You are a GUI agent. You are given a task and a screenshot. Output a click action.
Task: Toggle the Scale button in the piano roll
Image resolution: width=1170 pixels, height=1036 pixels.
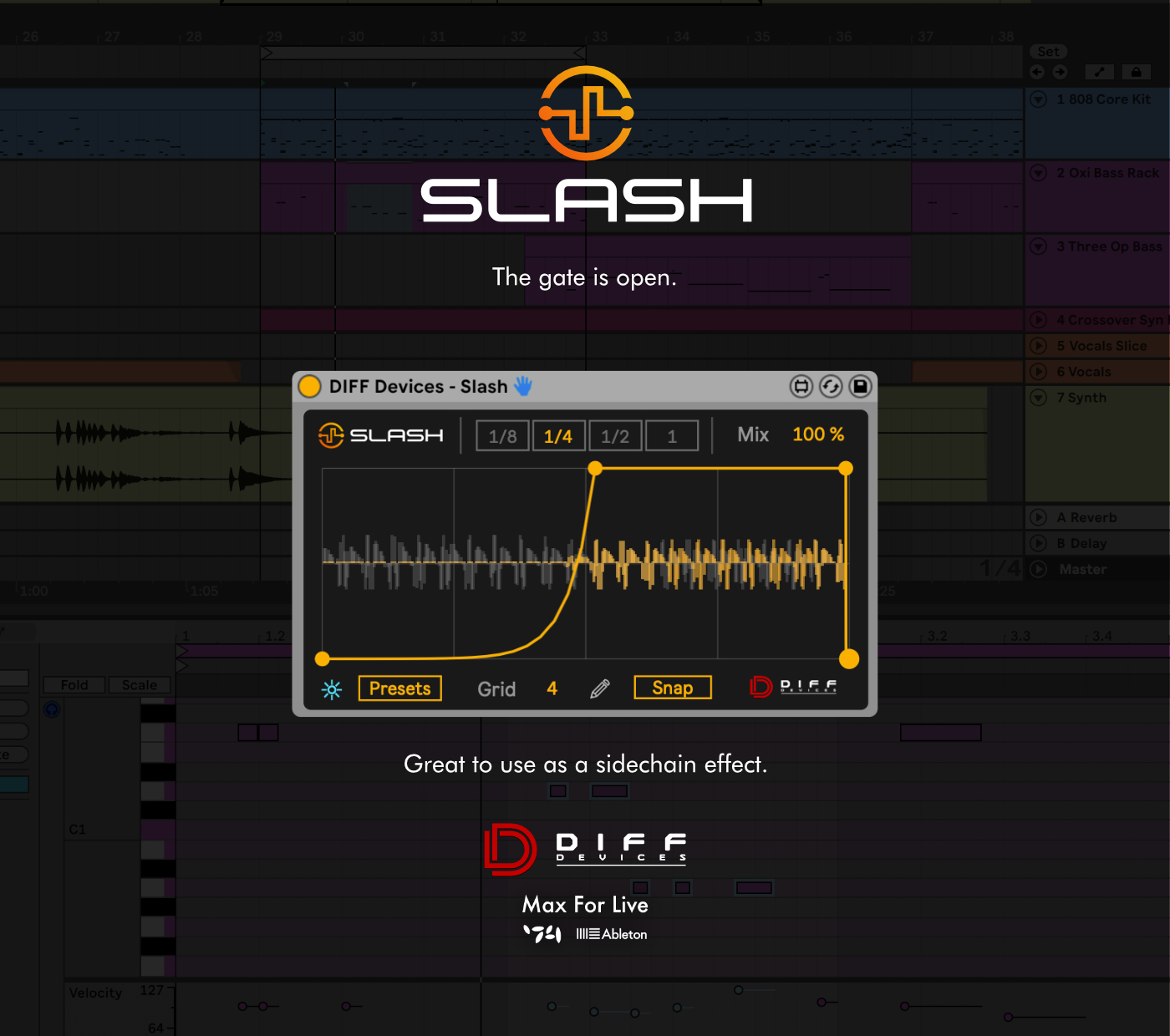tap(140, 685)
